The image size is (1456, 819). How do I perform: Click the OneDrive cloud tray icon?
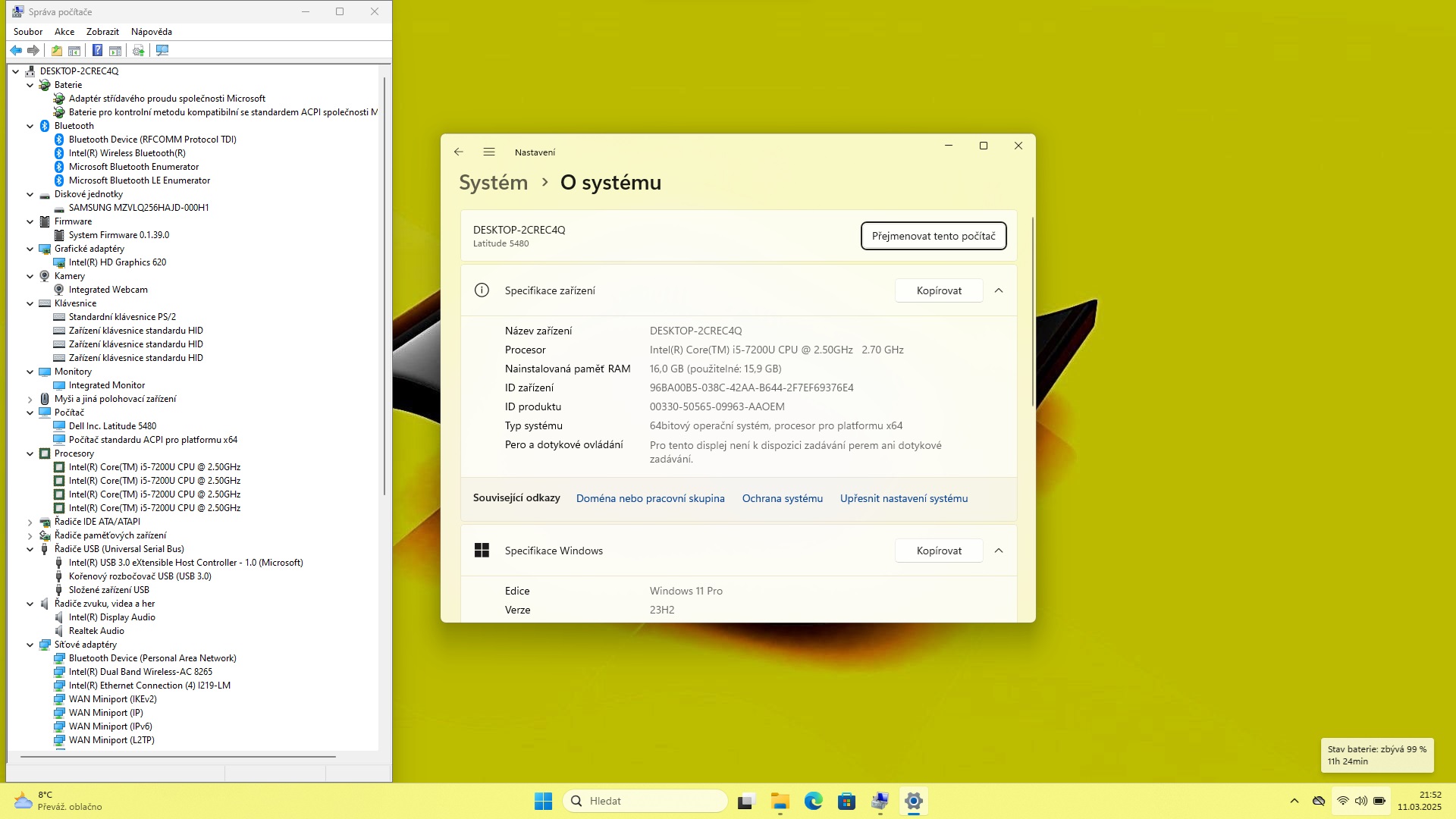coord(1319,801)
